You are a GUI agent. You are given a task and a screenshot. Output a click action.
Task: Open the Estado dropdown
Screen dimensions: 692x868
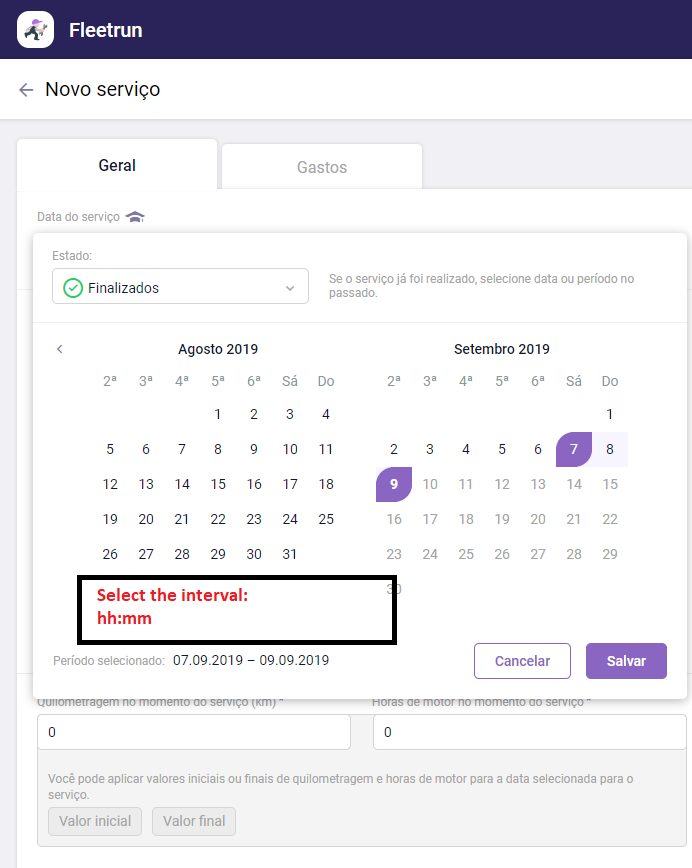pos(180,287)
